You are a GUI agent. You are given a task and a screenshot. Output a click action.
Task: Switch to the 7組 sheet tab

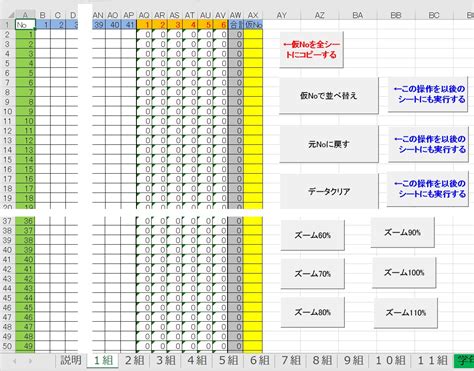(x=291, y=360)
